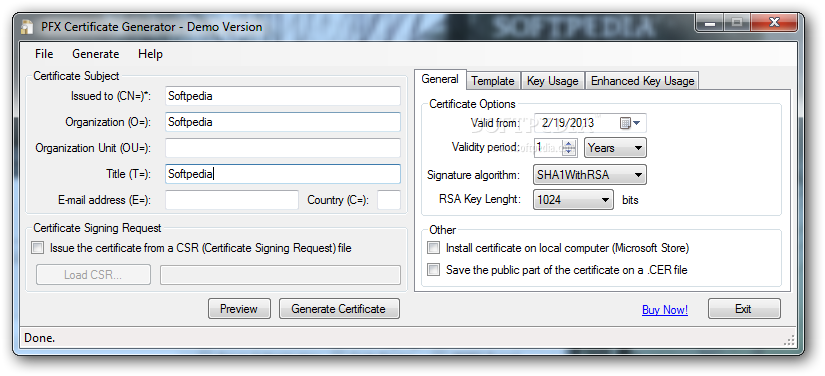This screenshot has width=825, height=376.
Task: Open the Years validity unit dropdown
Action: click(615, 148)
